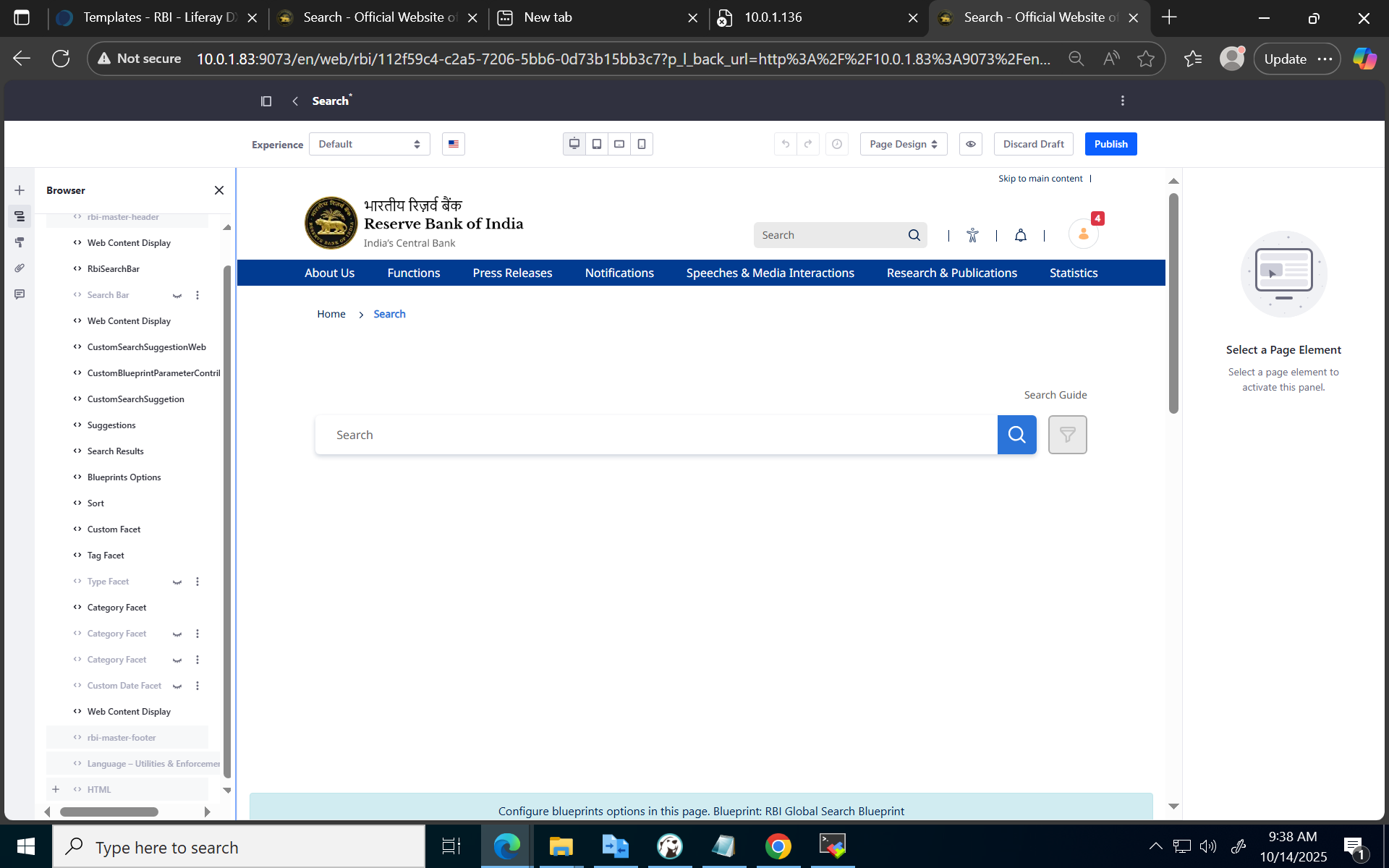Show the hidden Search Bar fragment
1389x868 pixels.
[x=177, y=295]
